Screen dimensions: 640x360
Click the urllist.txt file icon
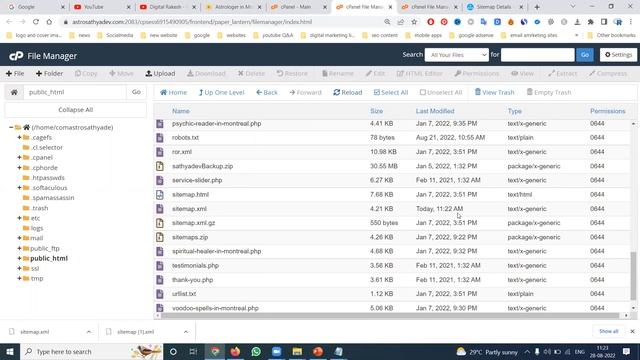click(x=160, y=294)
